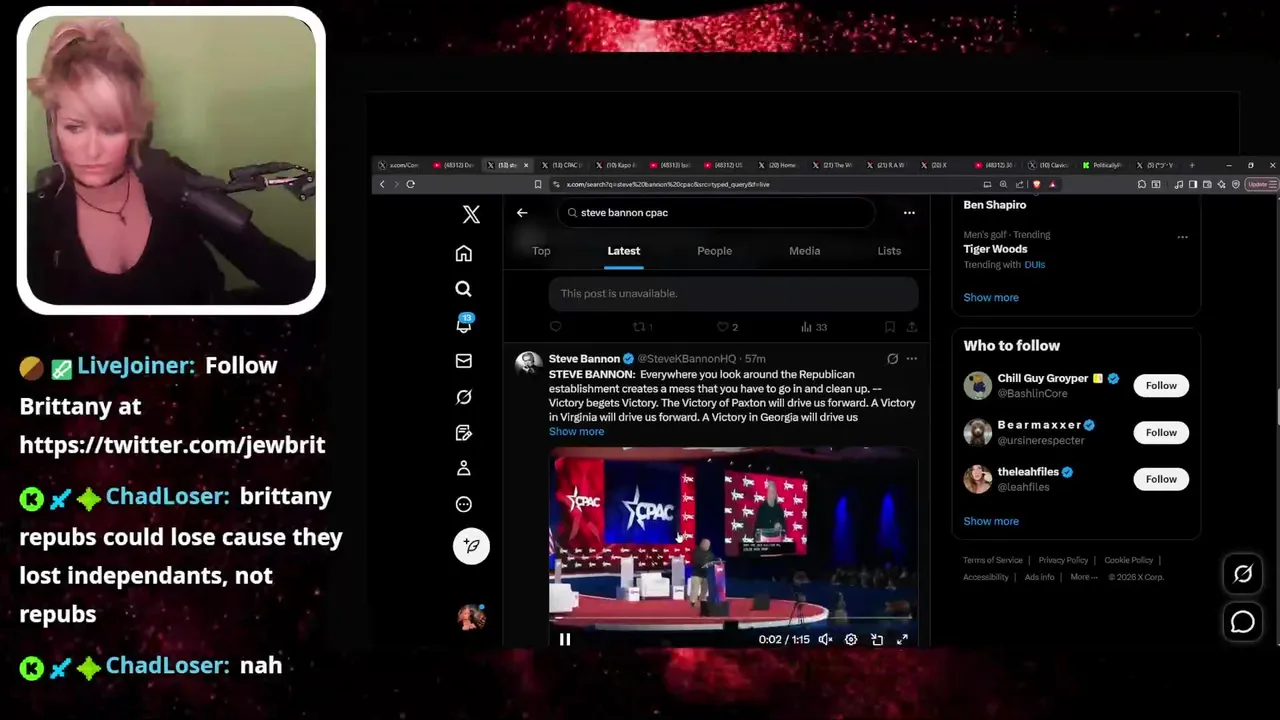Image resolution: width=1280 pixels, height=720 pixels.
Task: Show more Who to follow suggestions
Action: [x=991, y=522]
